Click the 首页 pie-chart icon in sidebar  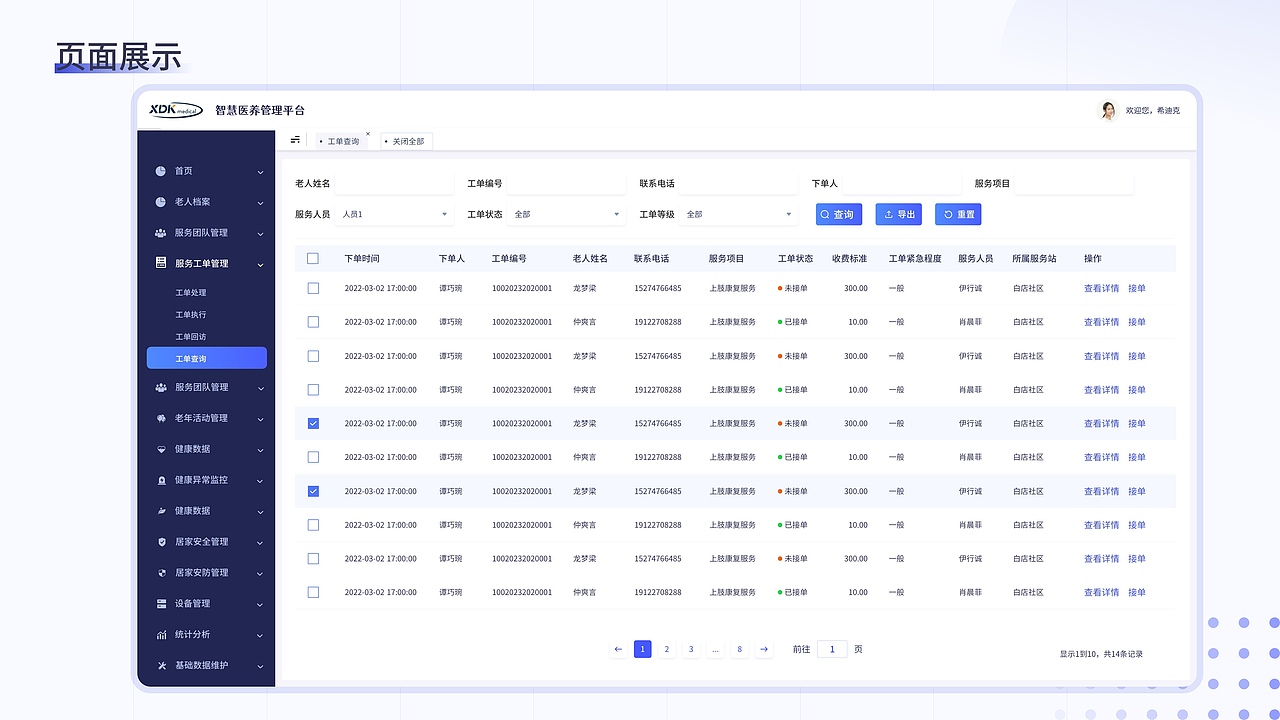pos(161,171)
